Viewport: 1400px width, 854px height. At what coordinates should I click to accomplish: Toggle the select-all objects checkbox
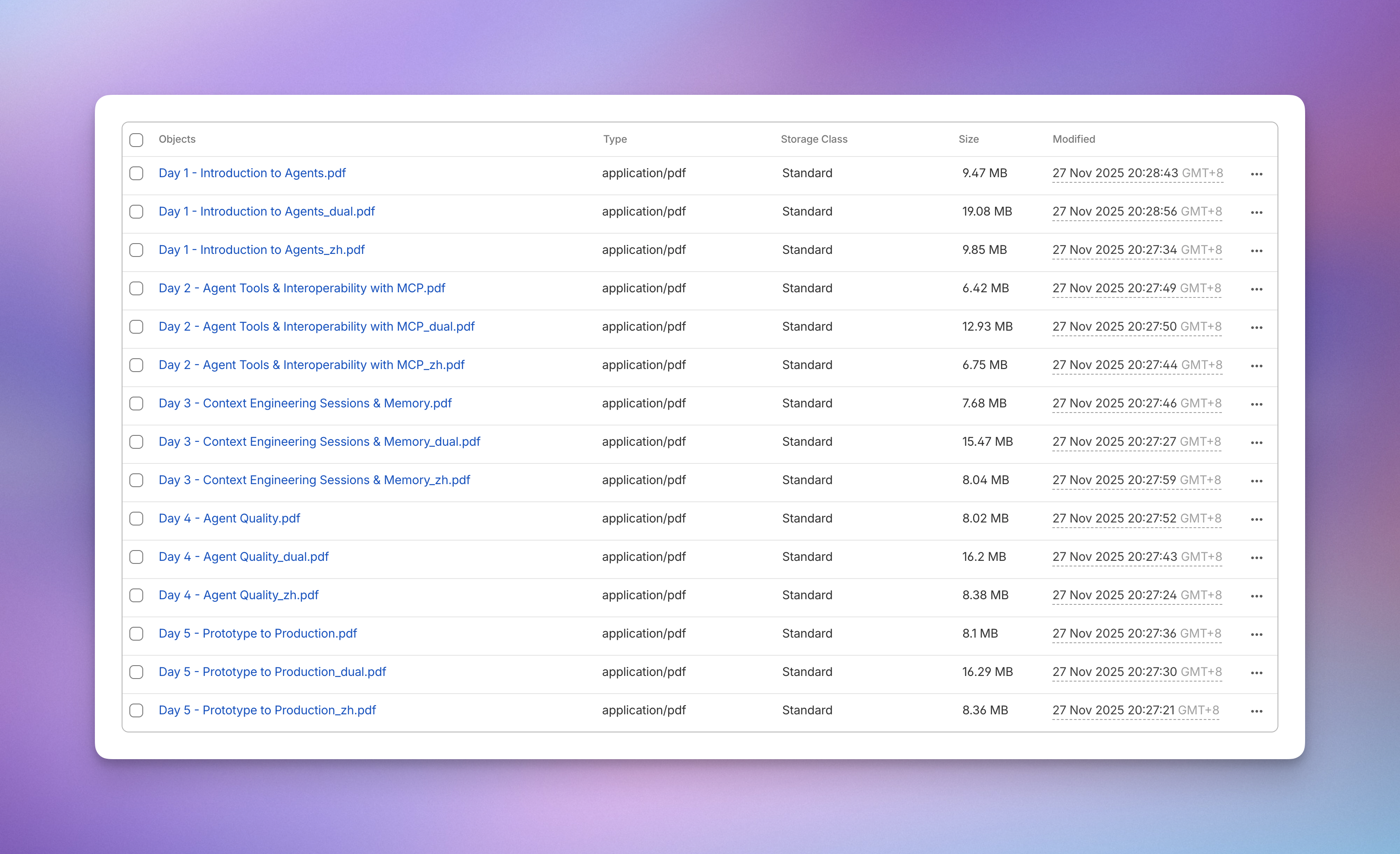136,140
